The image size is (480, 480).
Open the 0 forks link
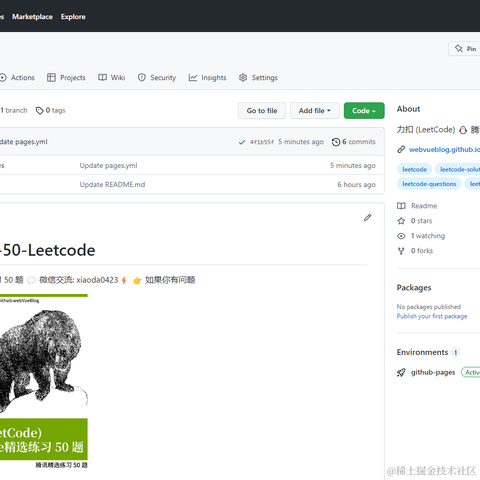pos(422,251)
